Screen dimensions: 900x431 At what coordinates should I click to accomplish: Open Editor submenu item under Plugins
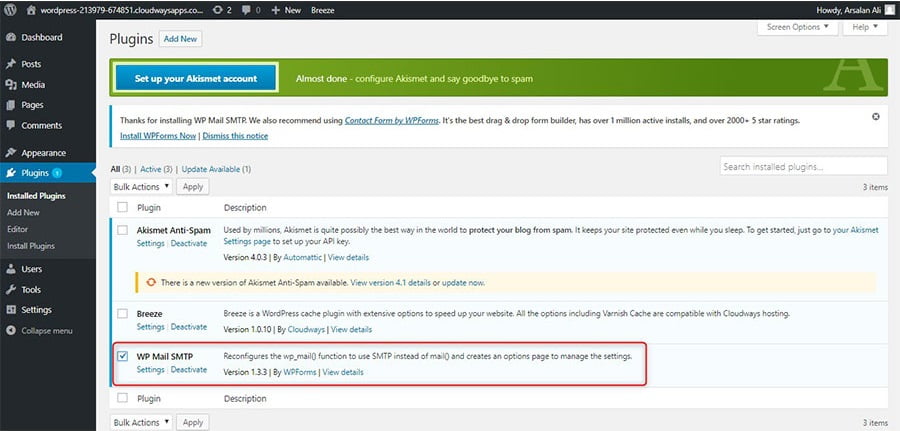(x=17, y=229)
